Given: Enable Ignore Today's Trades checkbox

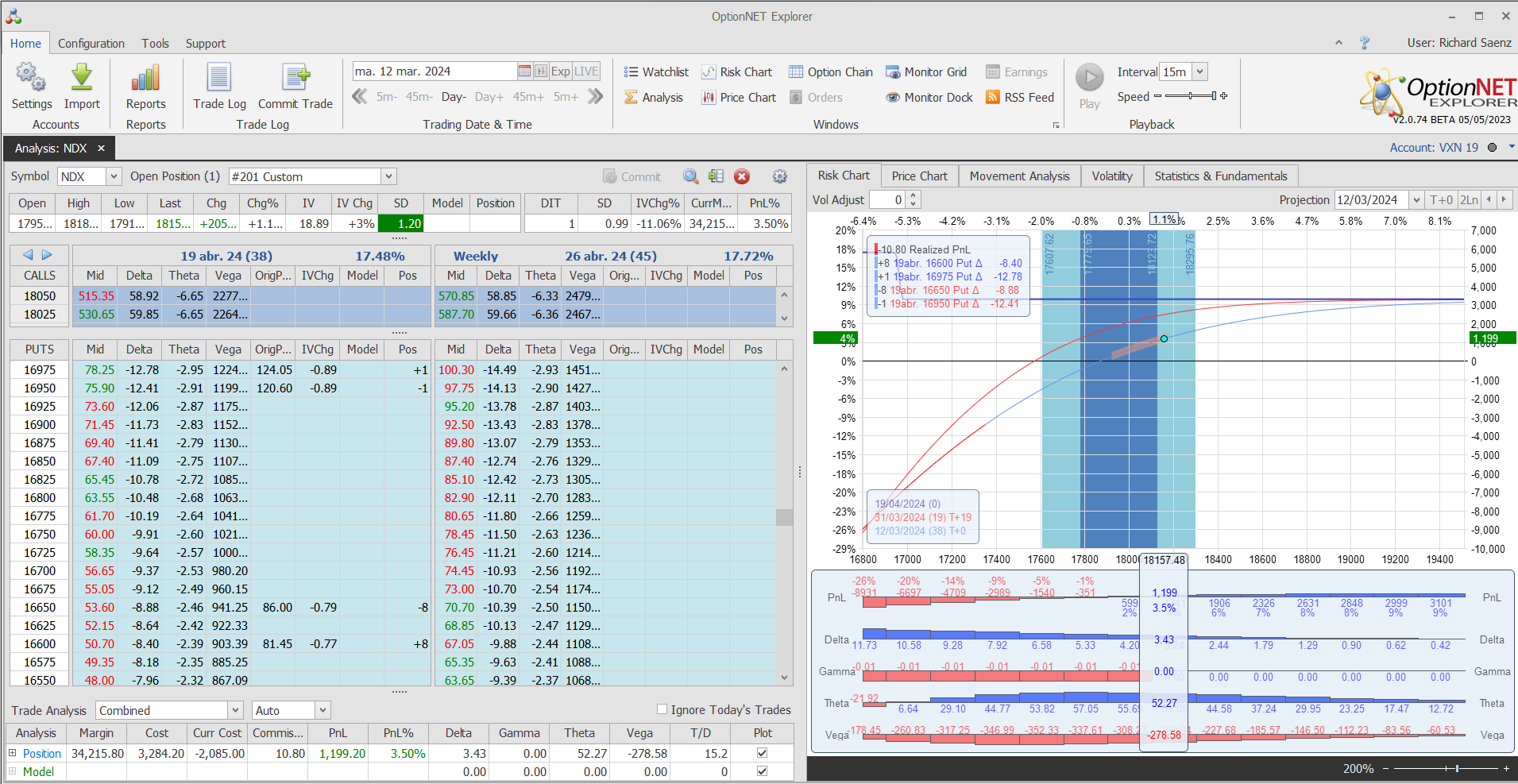Looking at the screenshot, I should coord(662,709).
